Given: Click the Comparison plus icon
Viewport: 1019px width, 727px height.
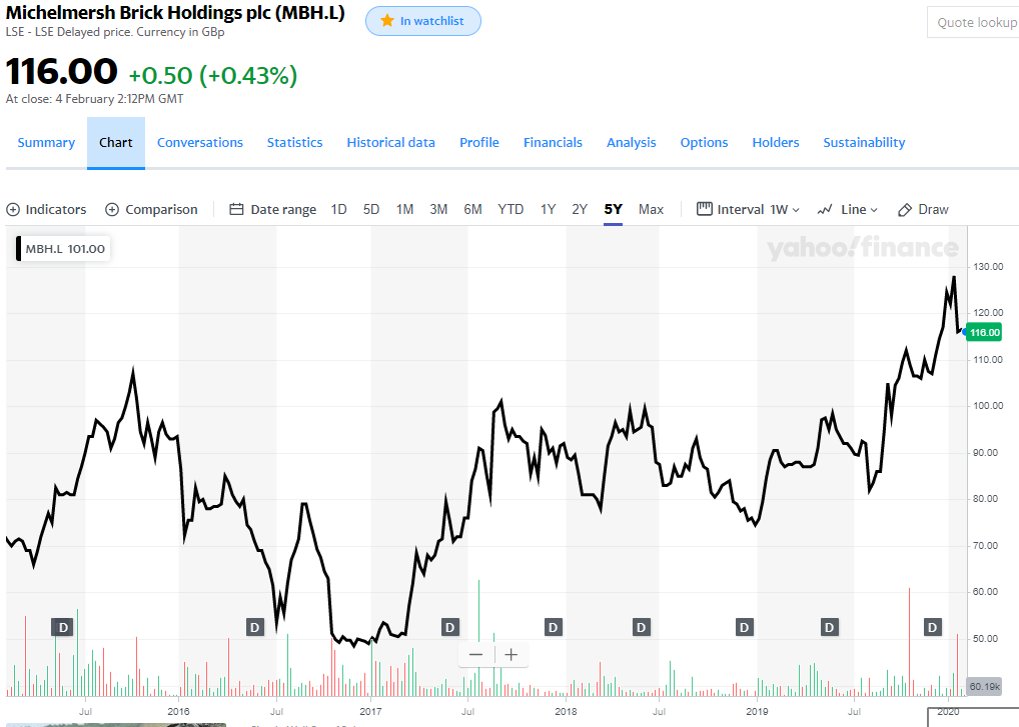Looking at the screenshot, I should point(112,210).
